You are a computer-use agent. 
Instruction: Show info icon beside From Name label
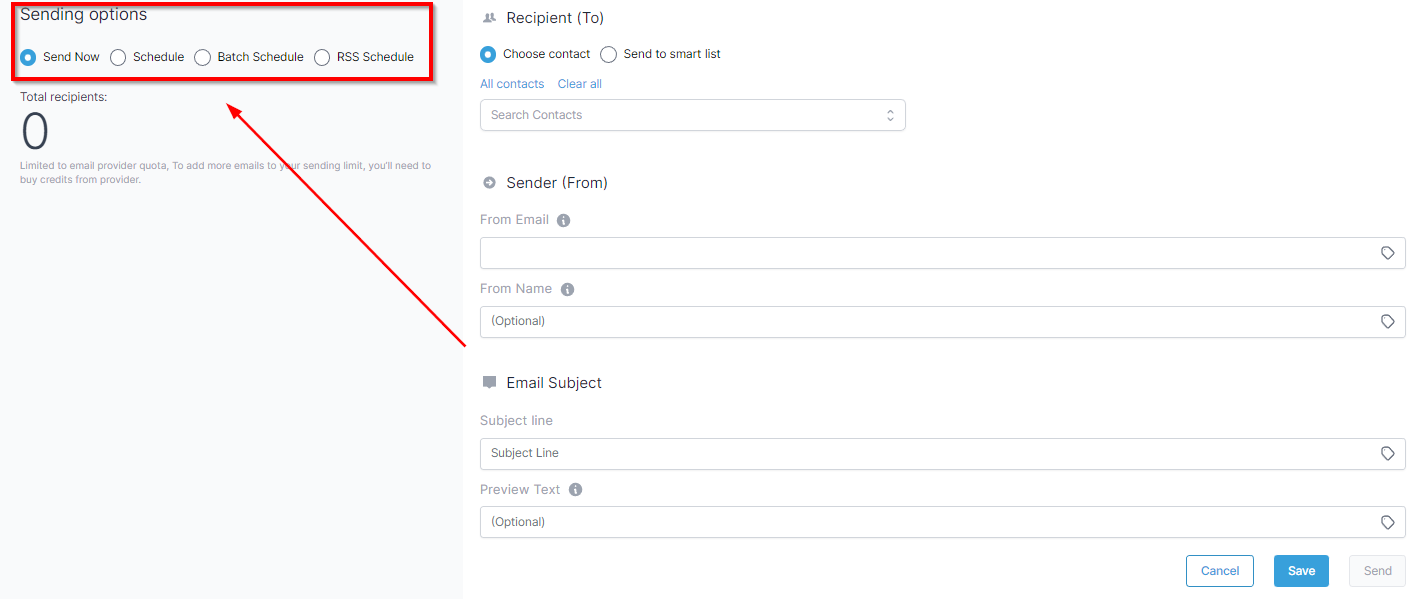(x=567, y=289)
